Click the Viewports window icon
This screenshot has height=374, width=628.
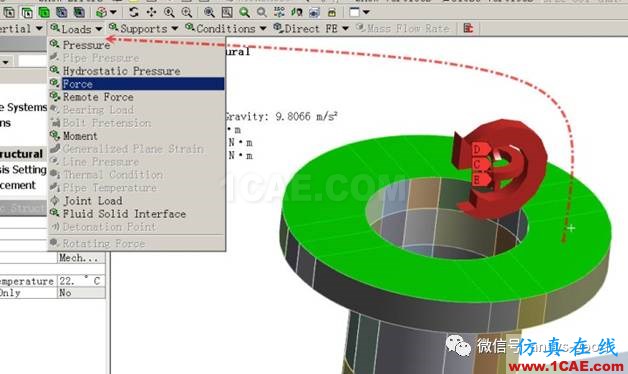tap(354, 12)
